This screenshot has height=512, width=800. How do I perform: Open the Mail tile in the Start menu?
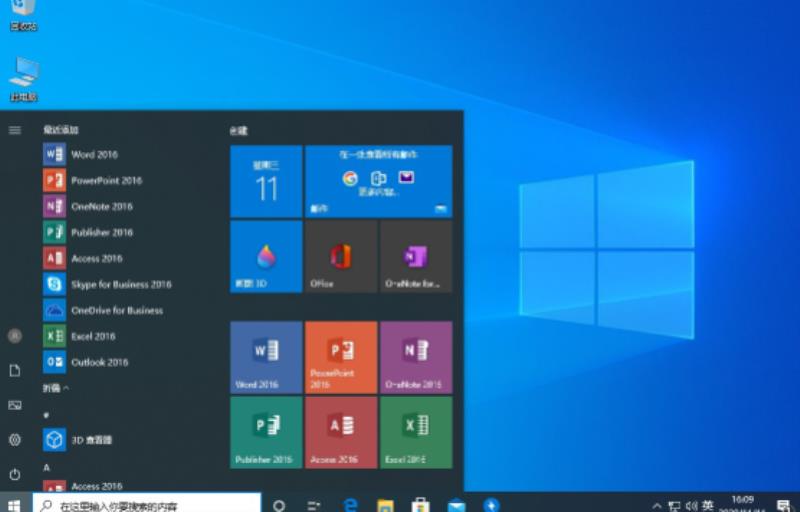tap(379, 181)
